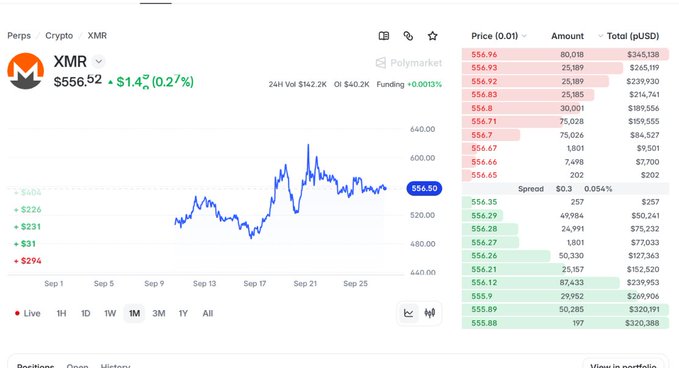This screenshot has width=679, height=368.
Task: Click the ask price 556.67
Action: point(484,148)
